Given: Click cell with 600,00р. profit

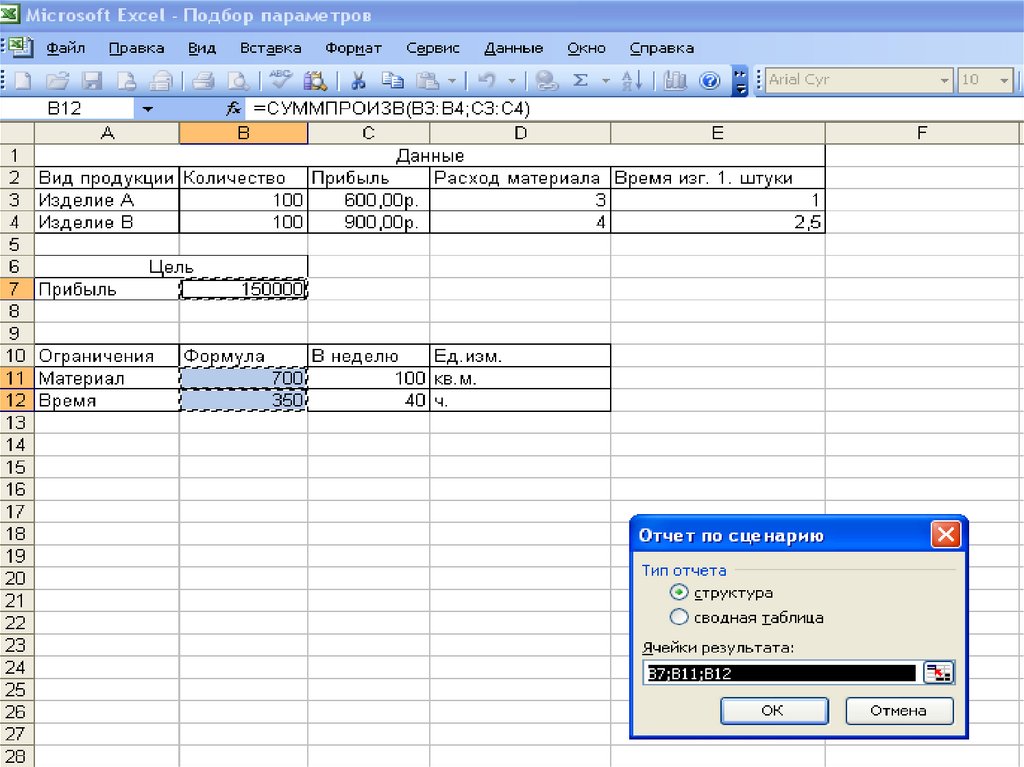Looking at the screenshot, I should tap(368, 200).
